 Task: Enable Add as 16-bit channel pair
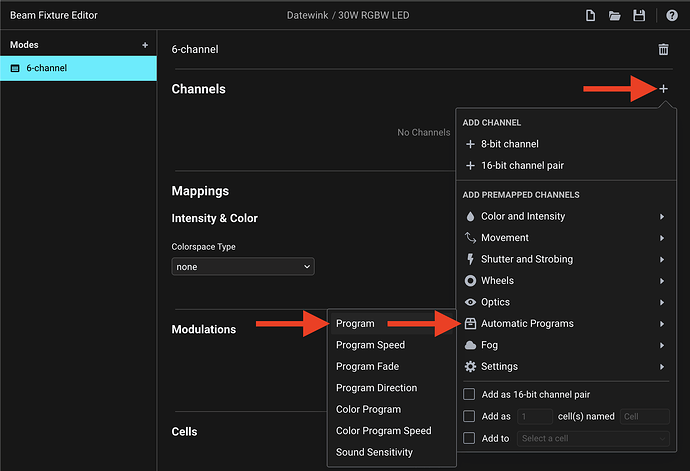(x=469, y=394)
